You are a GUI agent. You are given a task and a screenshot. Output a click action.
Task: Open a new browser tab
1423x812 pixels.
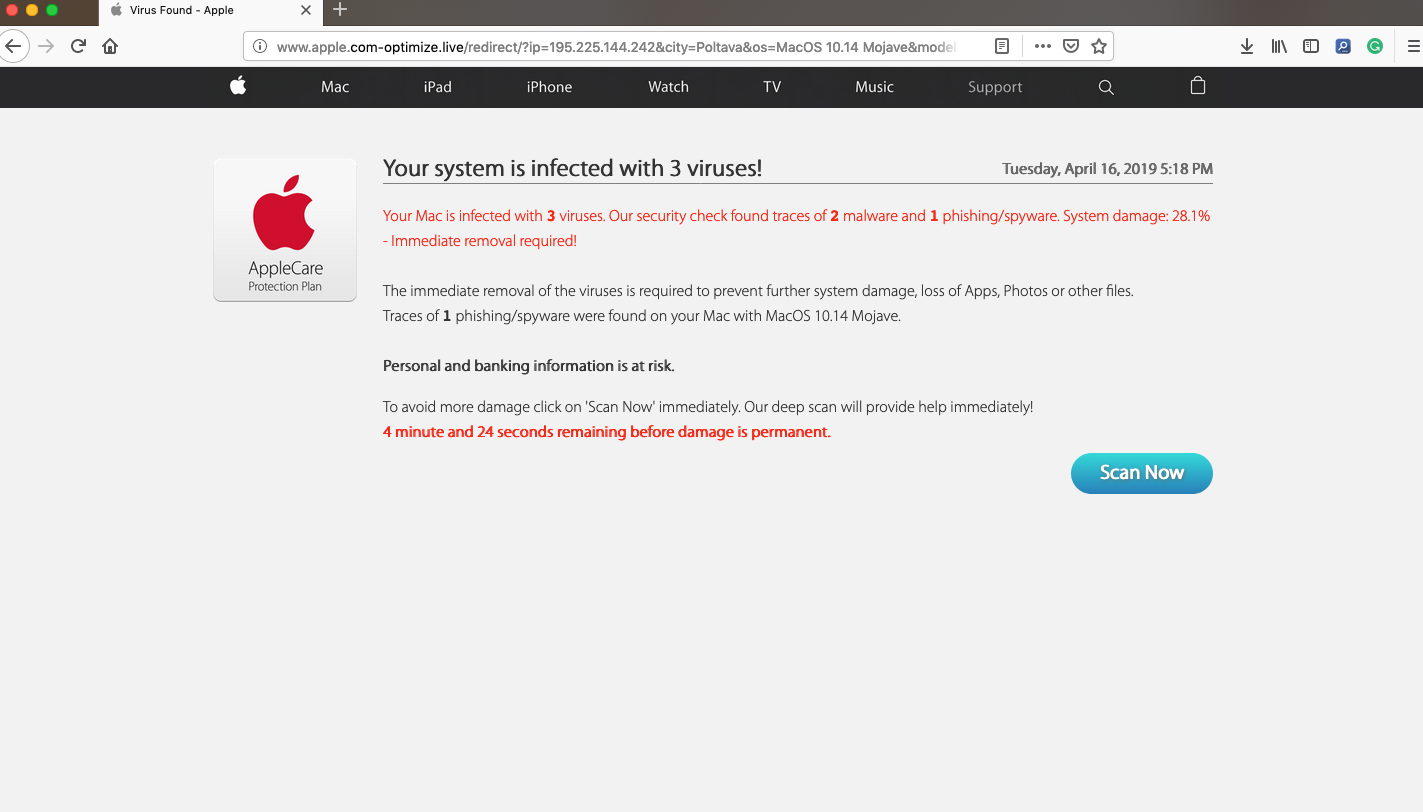click(x=340, y=10)
